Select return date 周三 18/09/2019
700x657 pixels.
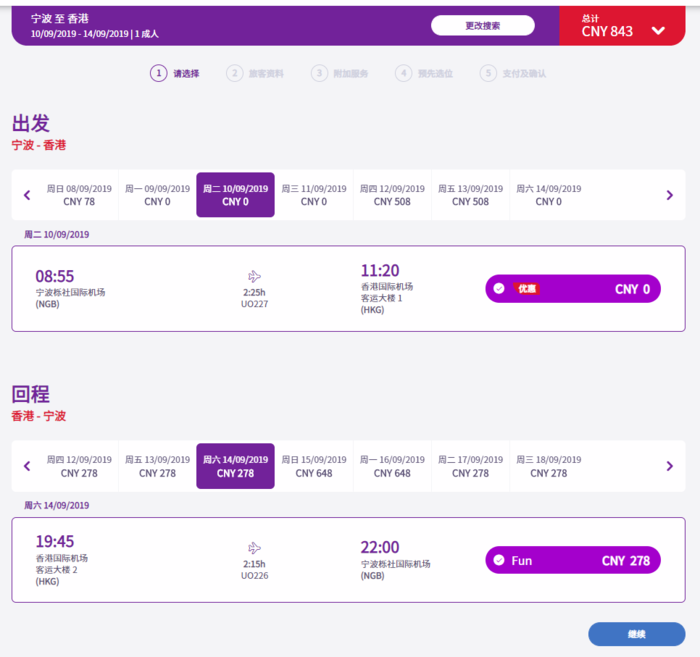(x=548, y=466)
